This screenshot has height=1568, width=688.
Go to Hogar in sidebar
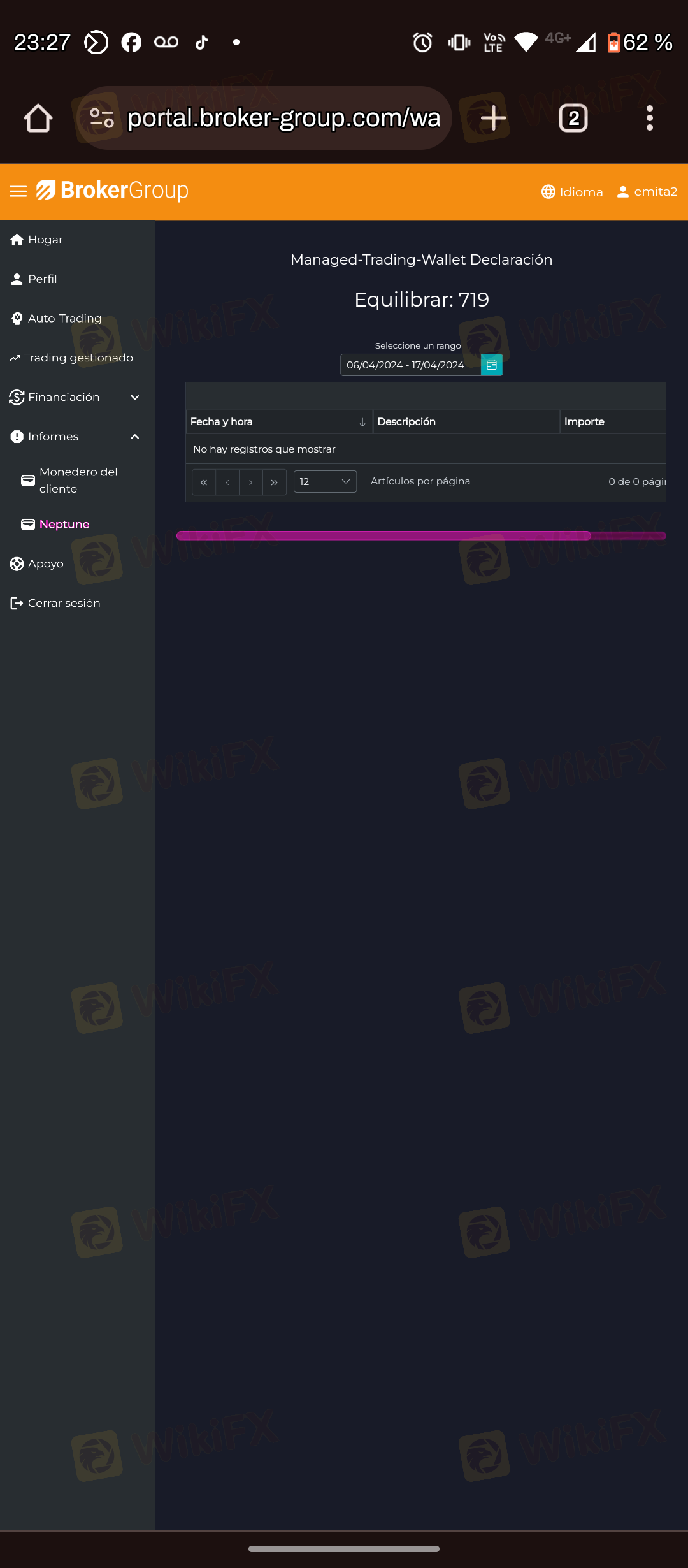click(x=45, y=240)
